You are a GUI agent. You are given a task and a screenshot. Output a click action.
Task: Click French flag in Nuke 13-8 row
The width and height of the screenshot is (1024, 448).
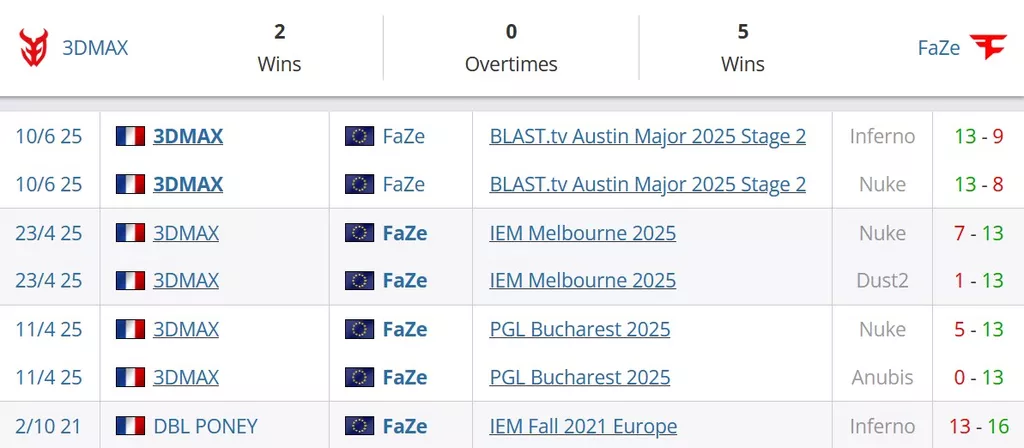pyautogui.click(x=130, y=184)
